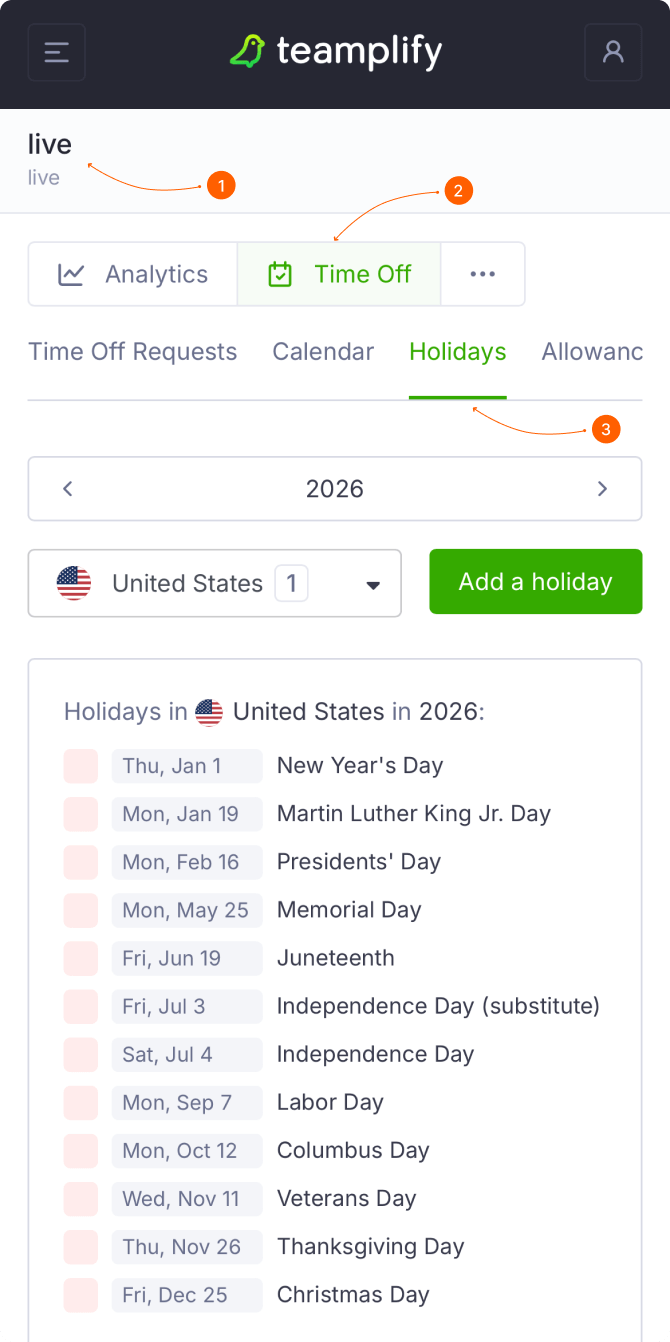Viewport: 670px width, 1342px height.
Task: Toggle the Thanksgiving Day color box
Action: click(x=81, y=1247)
